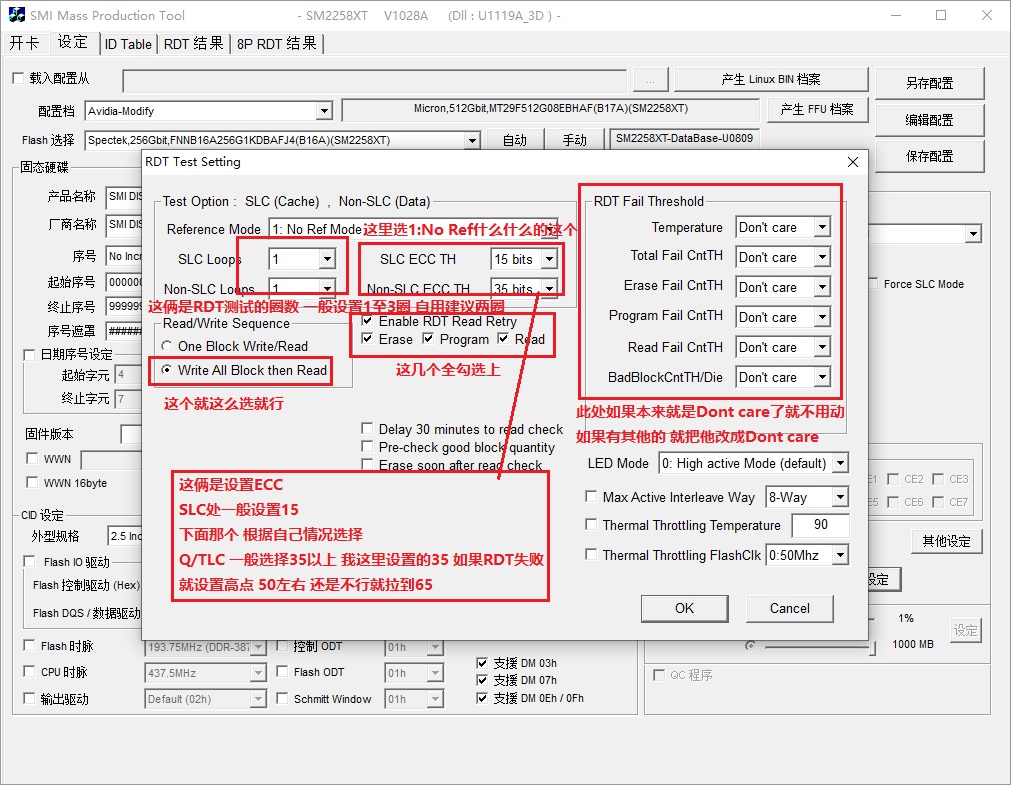This screenshot has width=1011, height=785.
Task: Expand Temperature fail threshold dropdown
Action: pyautogui.click(x=821, y=227)
